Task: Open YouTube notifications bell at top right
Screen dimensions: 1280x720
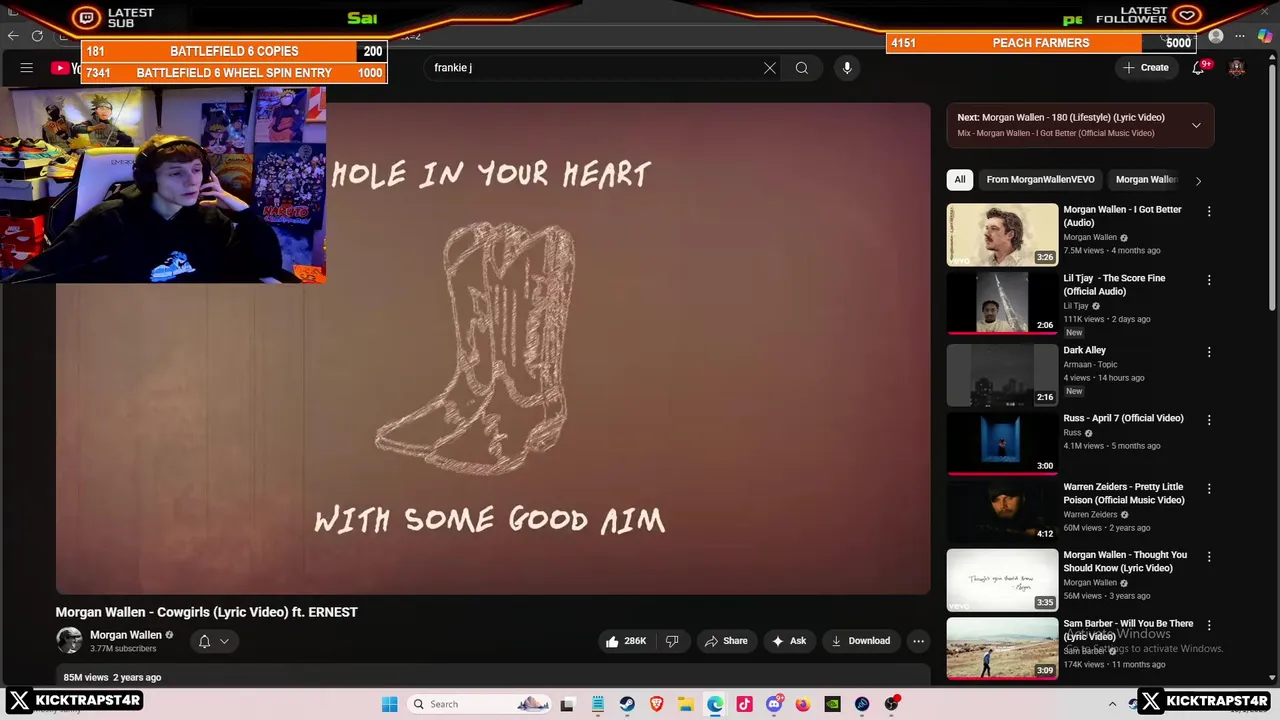Action: 1198,68
